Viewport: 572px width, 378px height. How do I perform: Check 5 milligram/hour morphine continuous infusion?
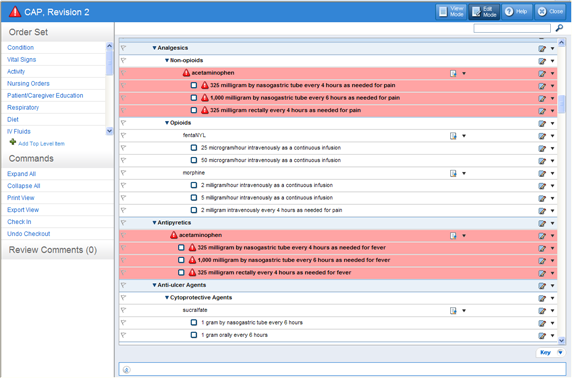tap(194, 198)
